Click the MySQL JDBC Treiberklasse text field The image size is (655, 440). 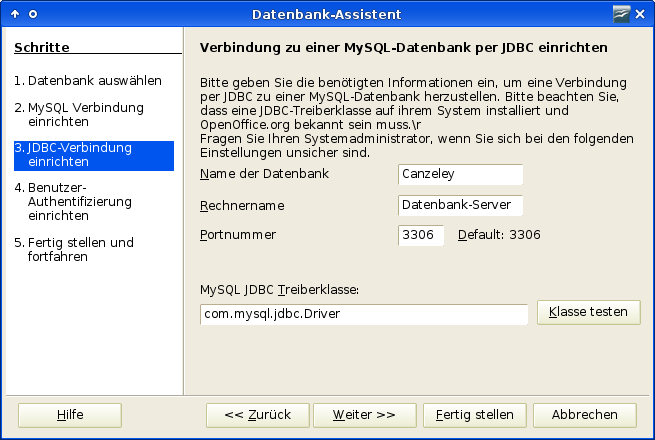[364, 314]
